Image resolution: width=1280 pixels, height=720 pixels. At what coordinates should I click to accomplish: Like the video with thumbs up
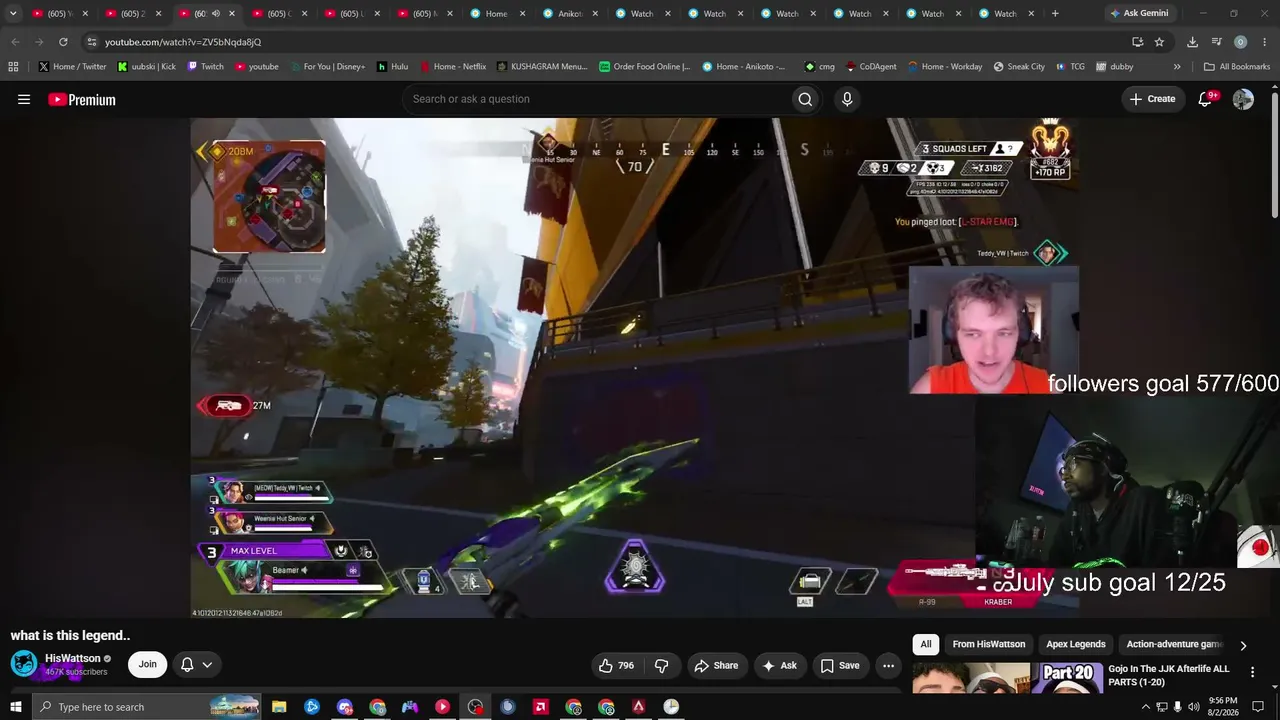coord(616,665)
